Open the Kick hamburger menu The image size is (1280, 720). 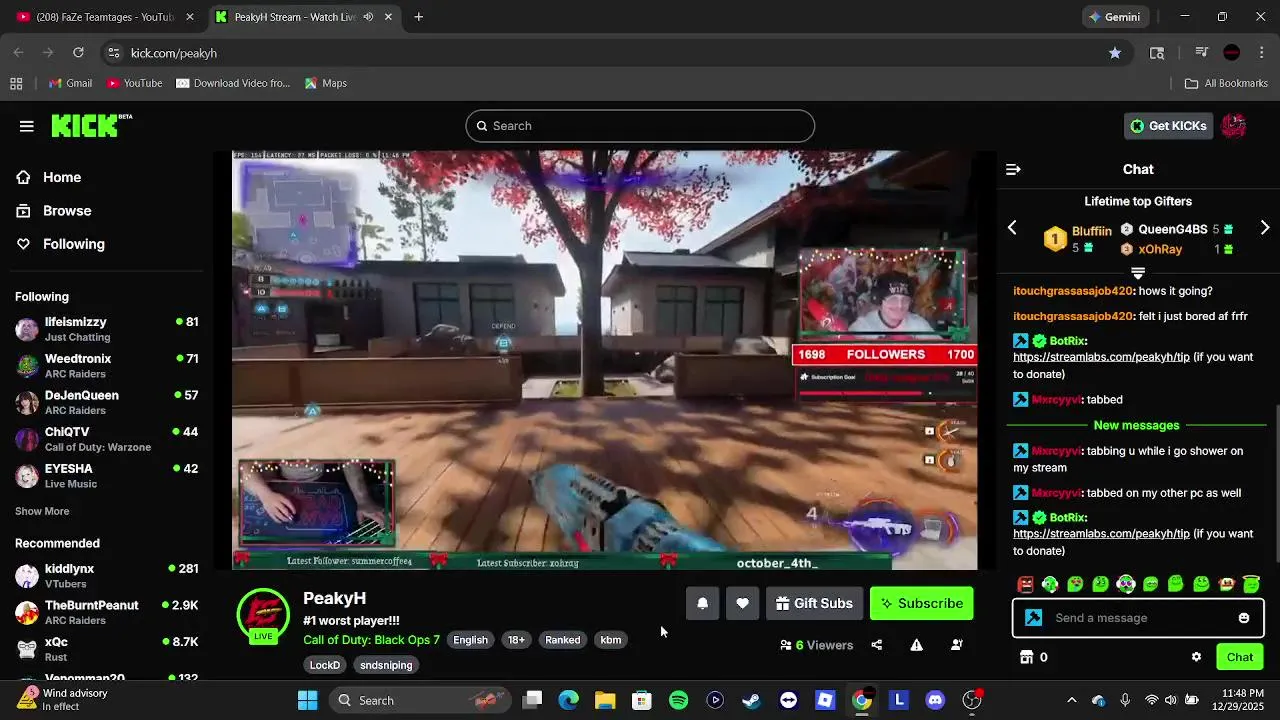pos(27,126)
